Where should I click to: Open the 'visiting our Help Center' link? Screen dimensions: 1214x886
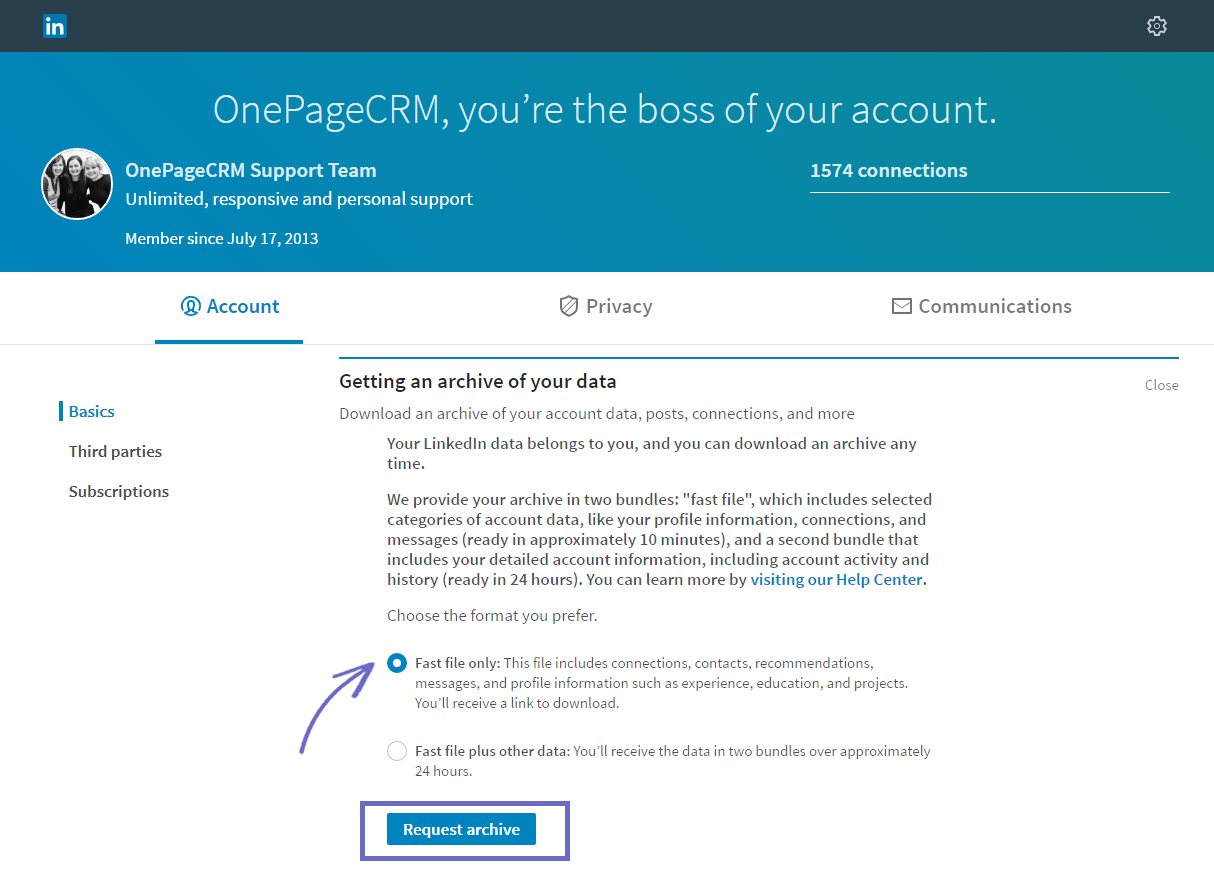[x=837, y=579]
